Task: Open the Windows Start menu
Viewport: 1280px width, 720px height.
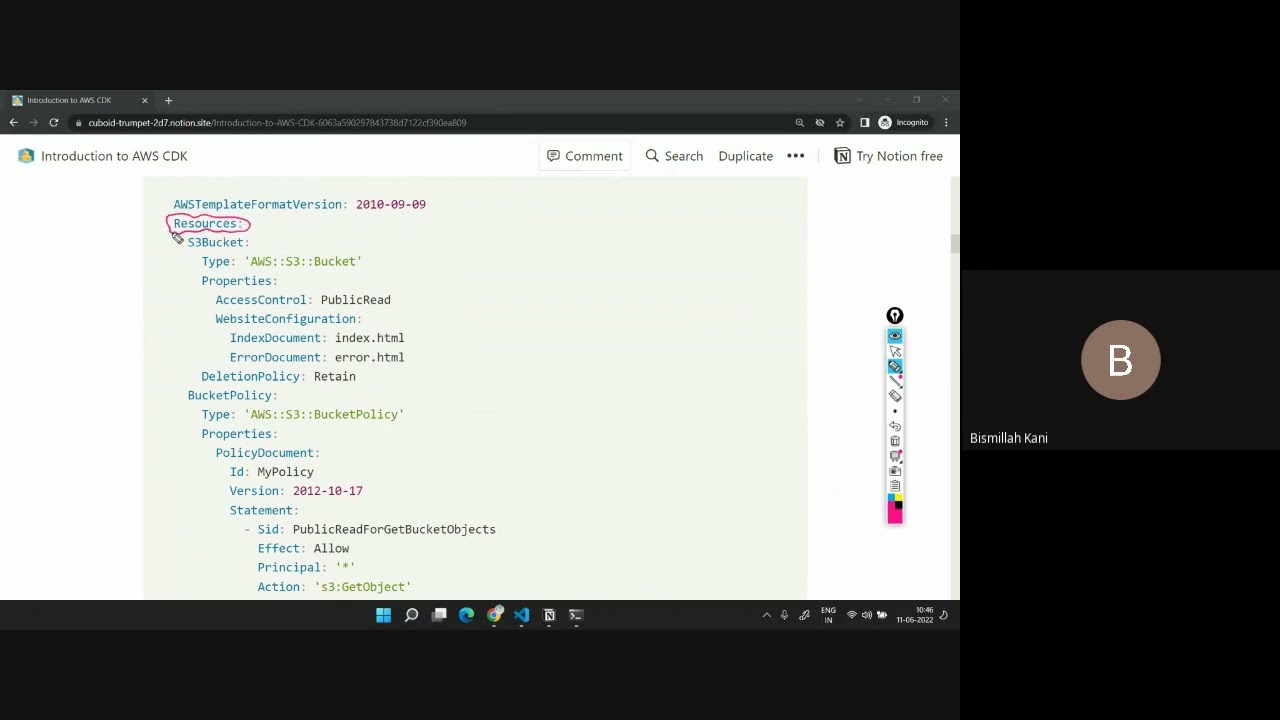Action: click(x=383, y=615)
